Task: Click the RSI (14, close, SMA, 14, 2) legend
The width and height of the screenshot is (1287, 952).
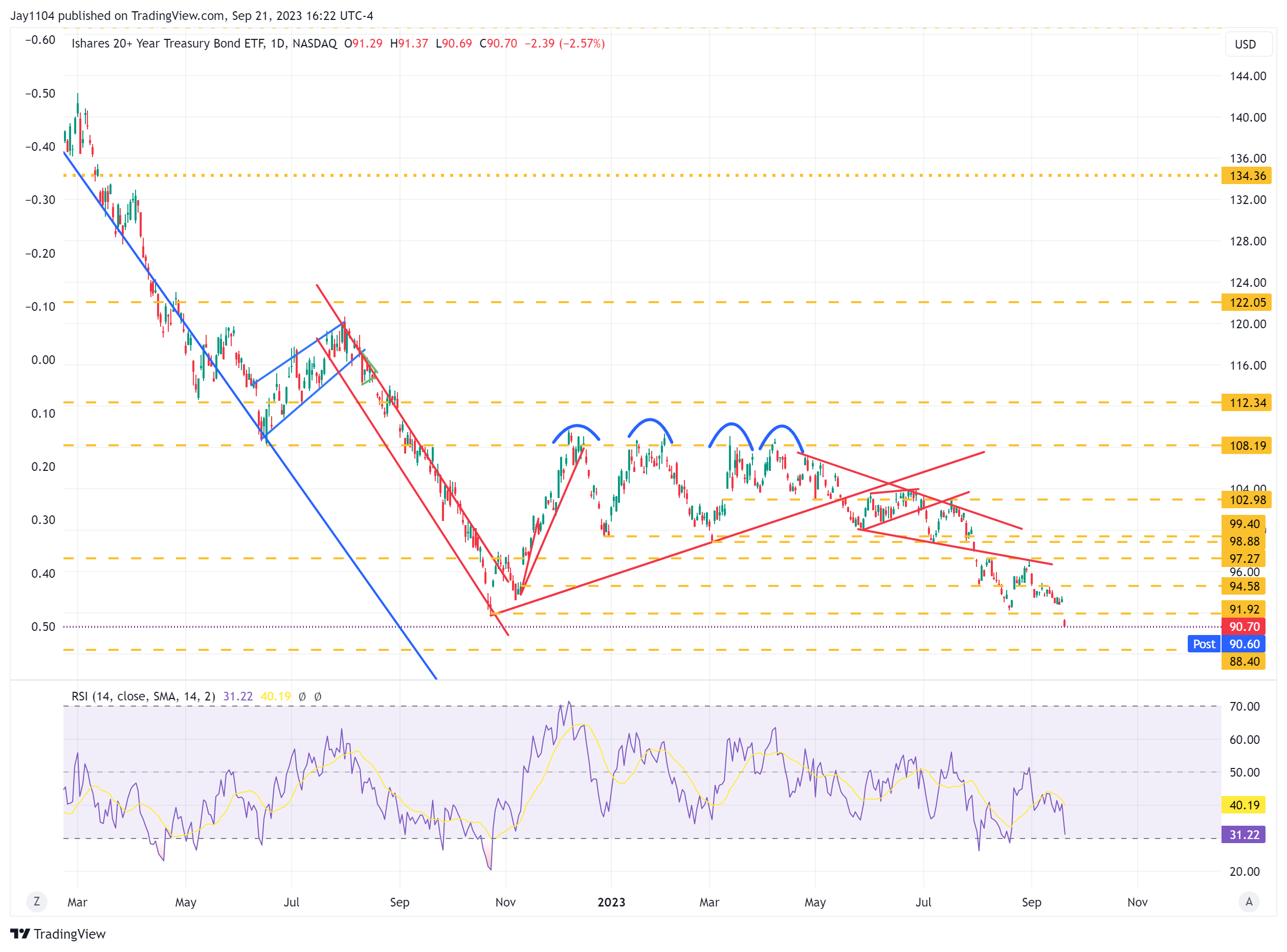Action: point(143,697)
